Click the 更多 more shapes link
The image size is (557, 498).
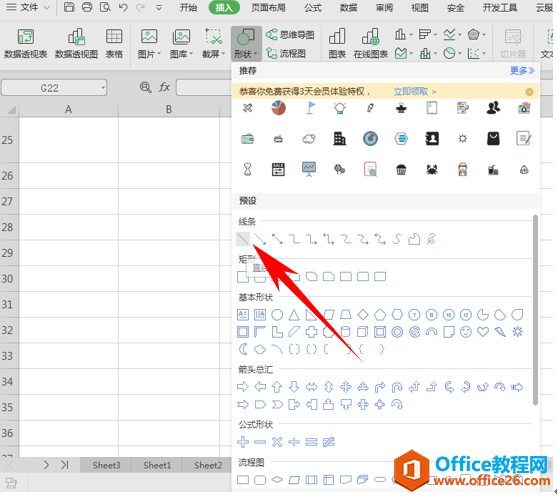pos(522,70)
